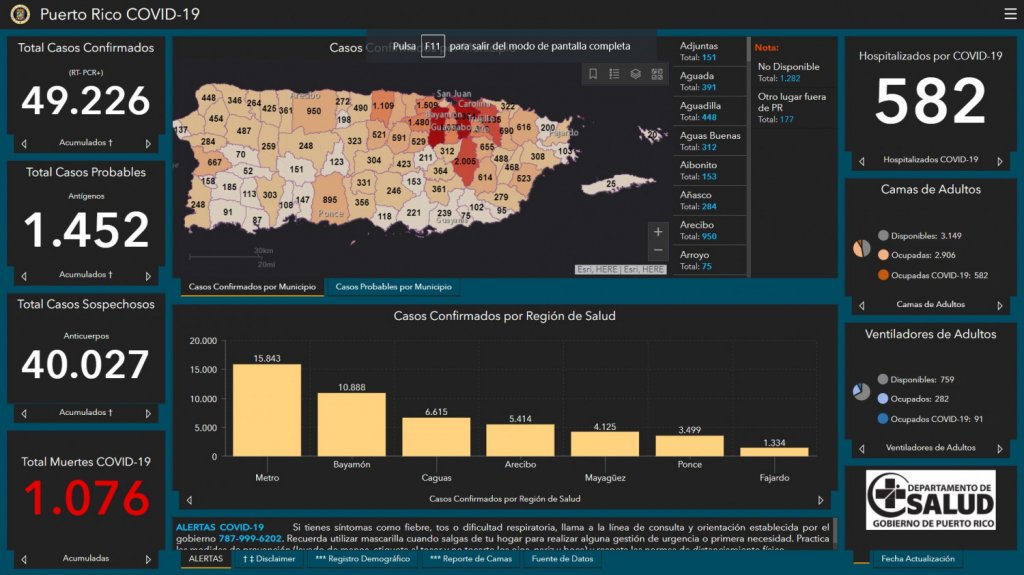Zoom out on the map
The height and width of the screenshot is (575, 1024).
(657, 250)
